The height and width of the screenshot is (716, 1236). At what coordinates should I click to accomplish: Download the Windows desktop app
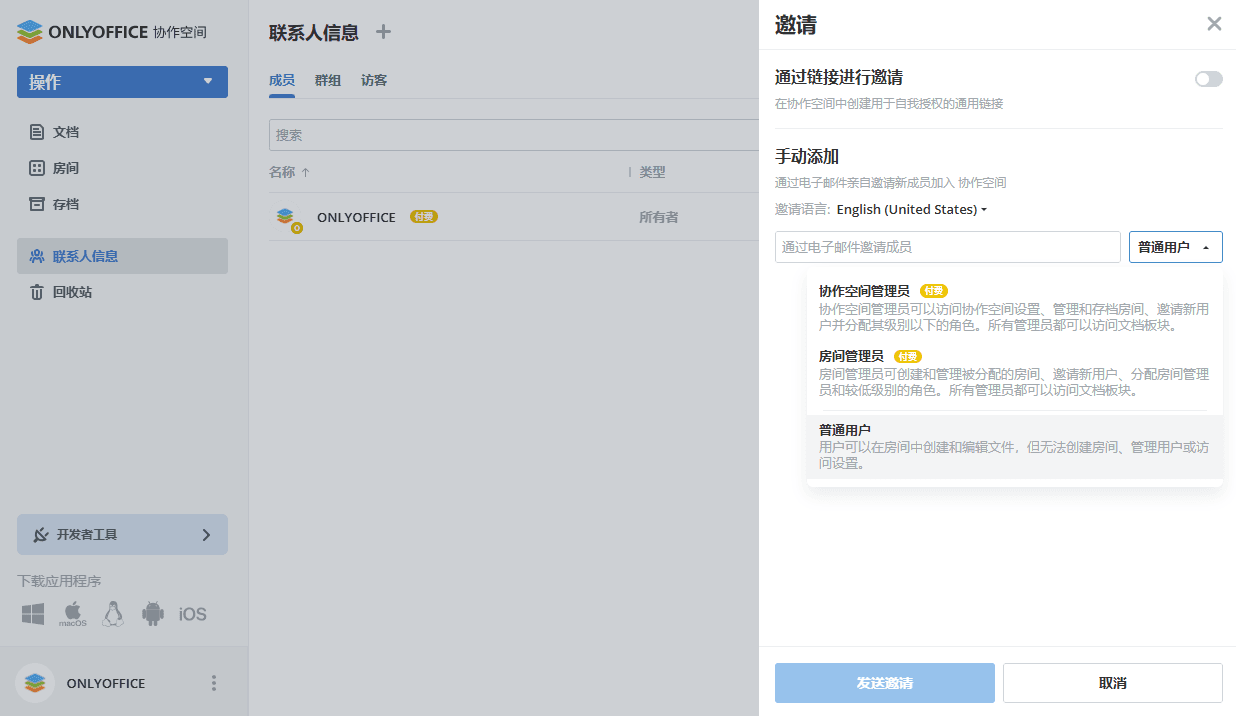33,614
